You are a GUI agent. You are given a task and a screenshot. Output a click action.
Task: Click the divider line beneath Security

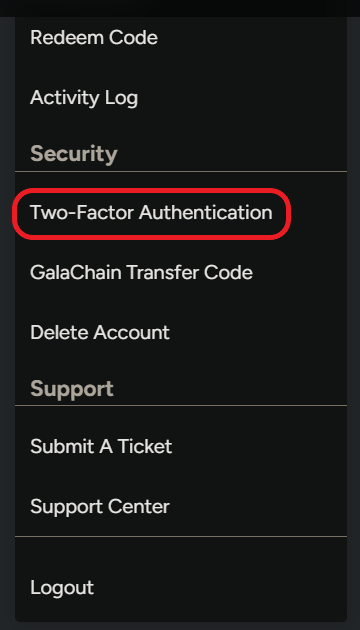(x=181, y=171)
